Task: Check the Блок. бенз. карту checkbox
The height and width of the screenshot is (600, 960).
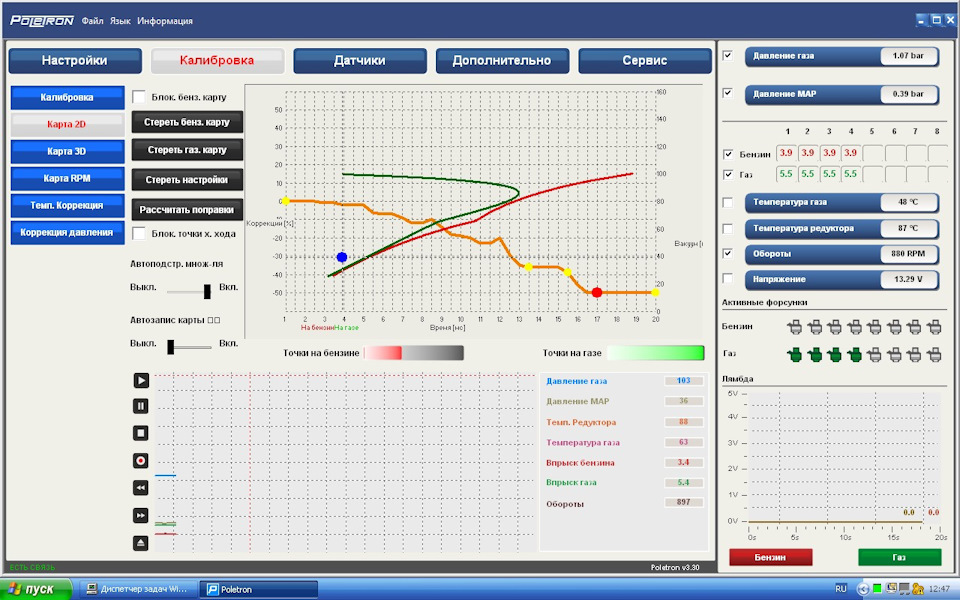Action: [139, 97]
